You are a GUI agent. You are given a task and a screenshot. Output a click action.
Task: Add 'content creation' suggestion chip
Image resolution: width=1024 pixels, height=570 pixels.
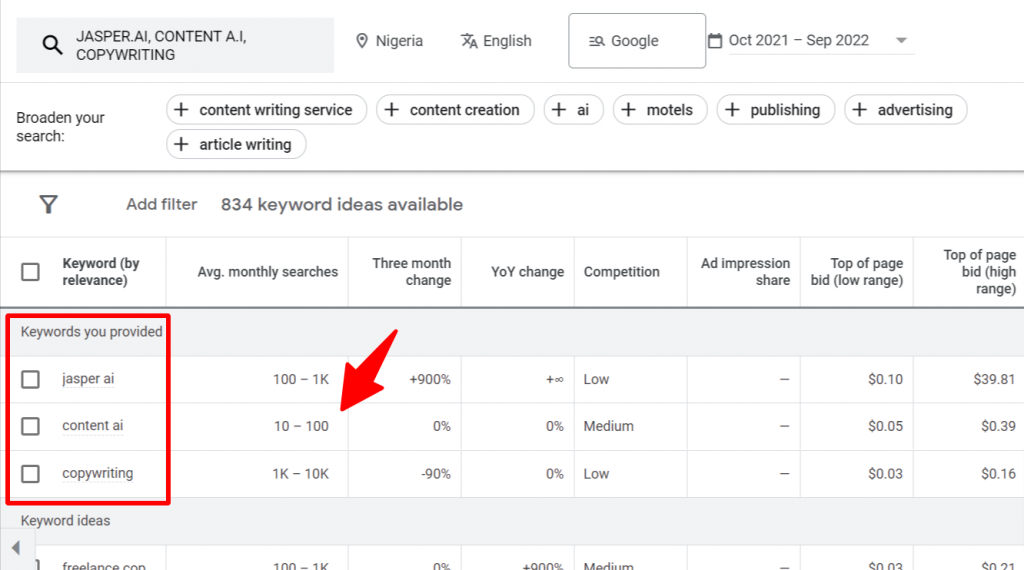click(x=455, y=110)
